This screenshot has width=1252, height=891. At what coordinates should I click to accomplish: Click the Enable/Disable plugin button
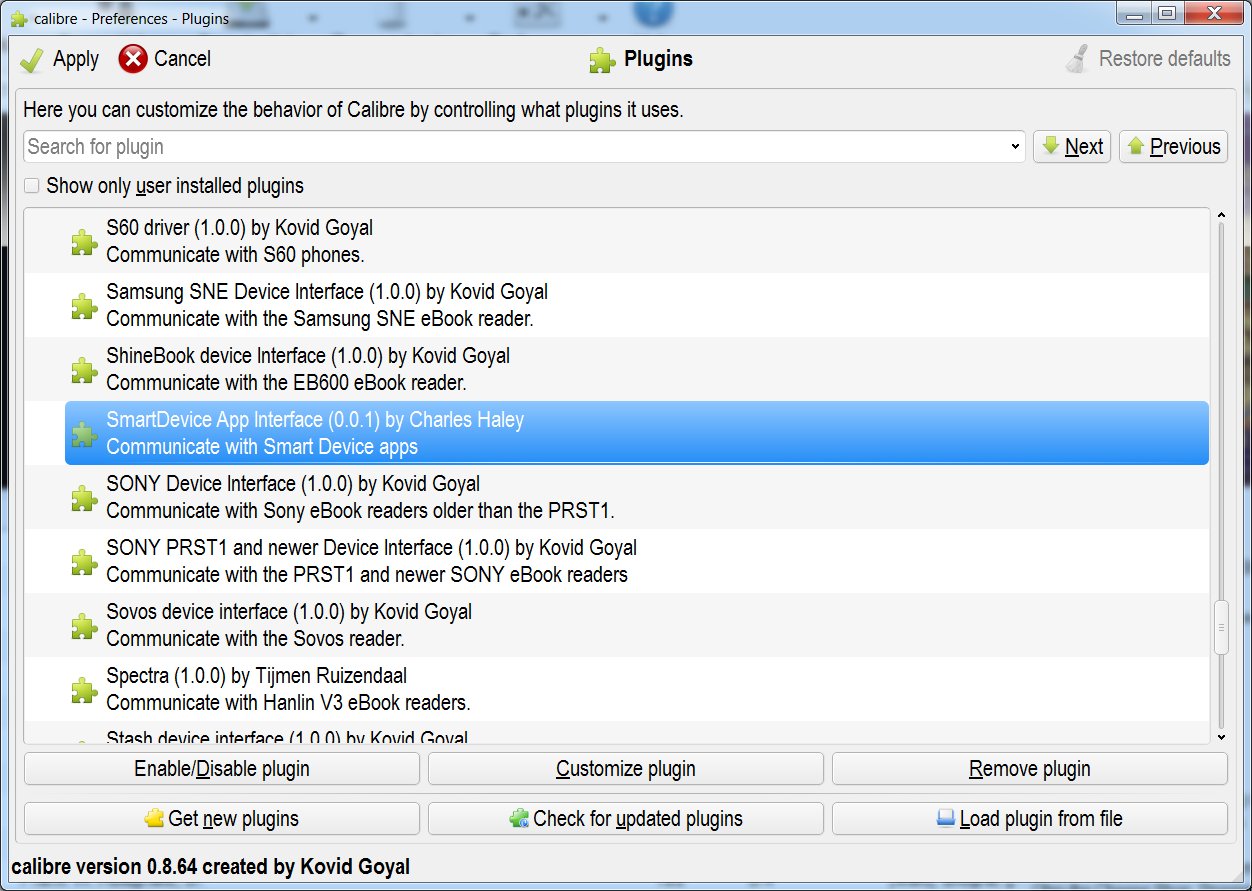pos(222,769)
